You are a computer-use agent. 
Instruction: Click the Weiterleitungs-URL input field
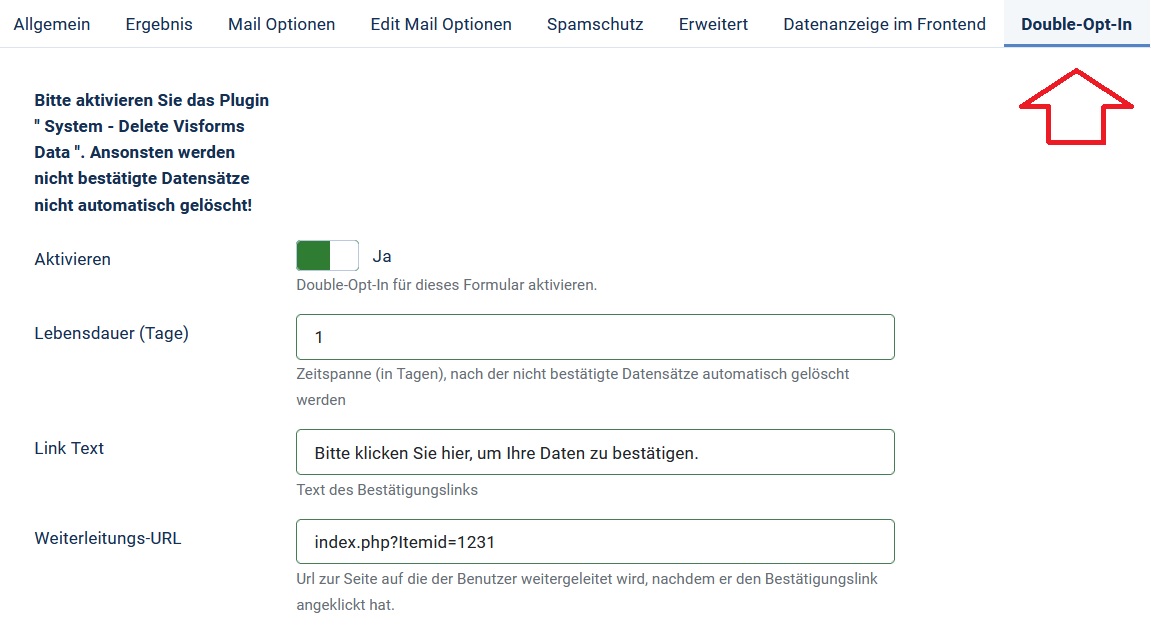[595, 541]
